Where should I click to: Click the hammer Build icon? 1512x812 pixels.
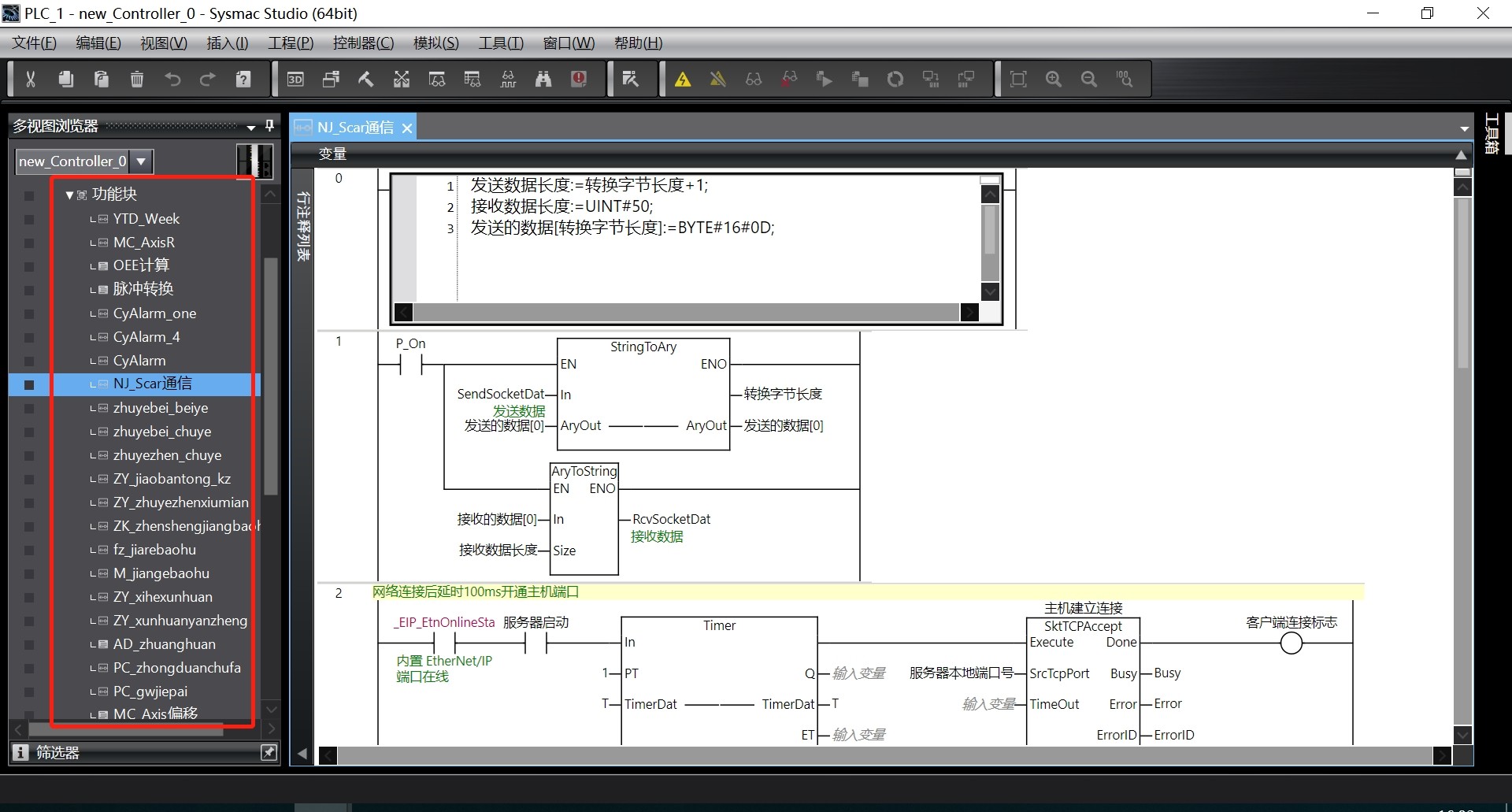(x=366, y=79)
